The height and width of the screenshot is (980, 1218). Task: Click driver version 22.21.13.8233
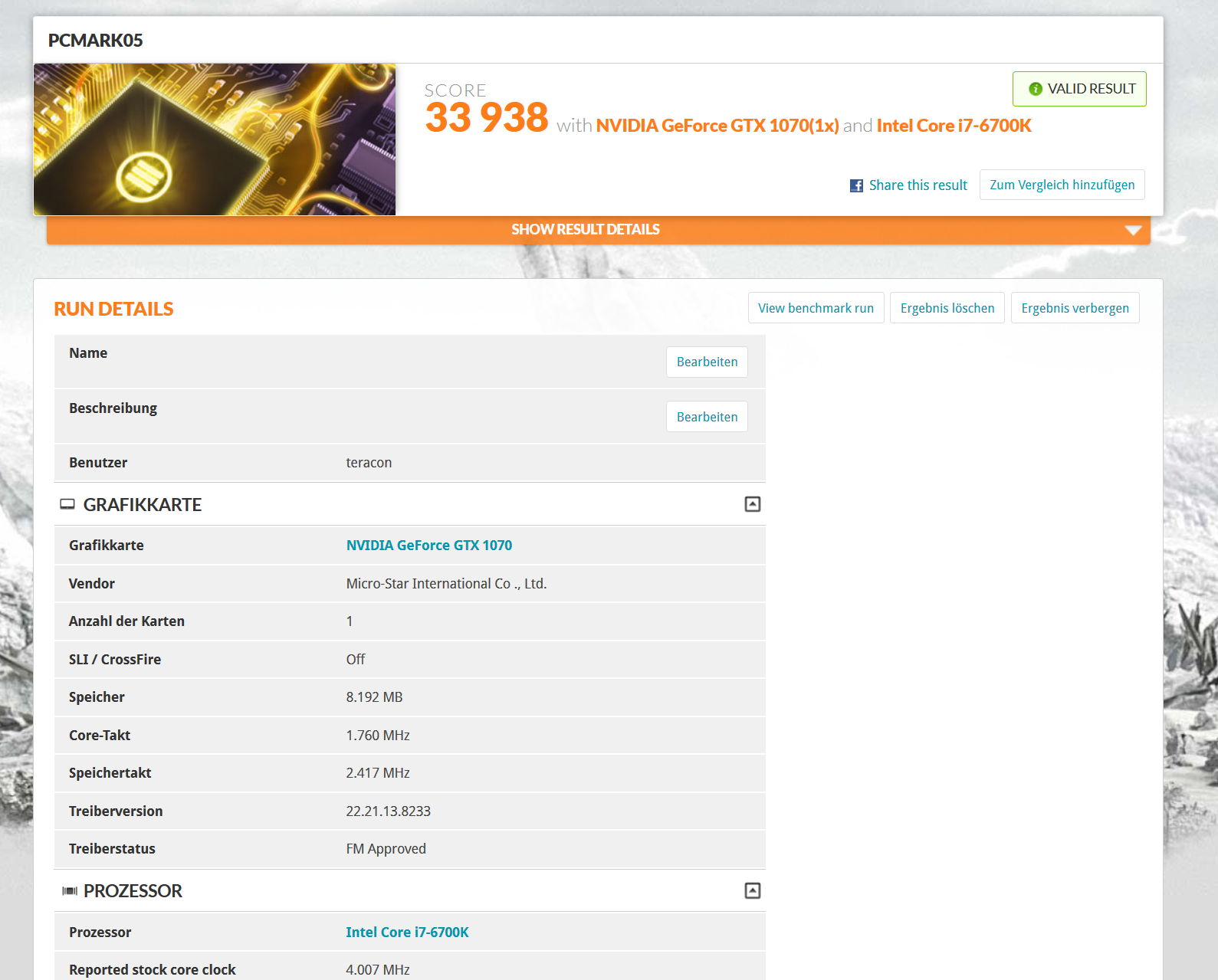[388, 811]
